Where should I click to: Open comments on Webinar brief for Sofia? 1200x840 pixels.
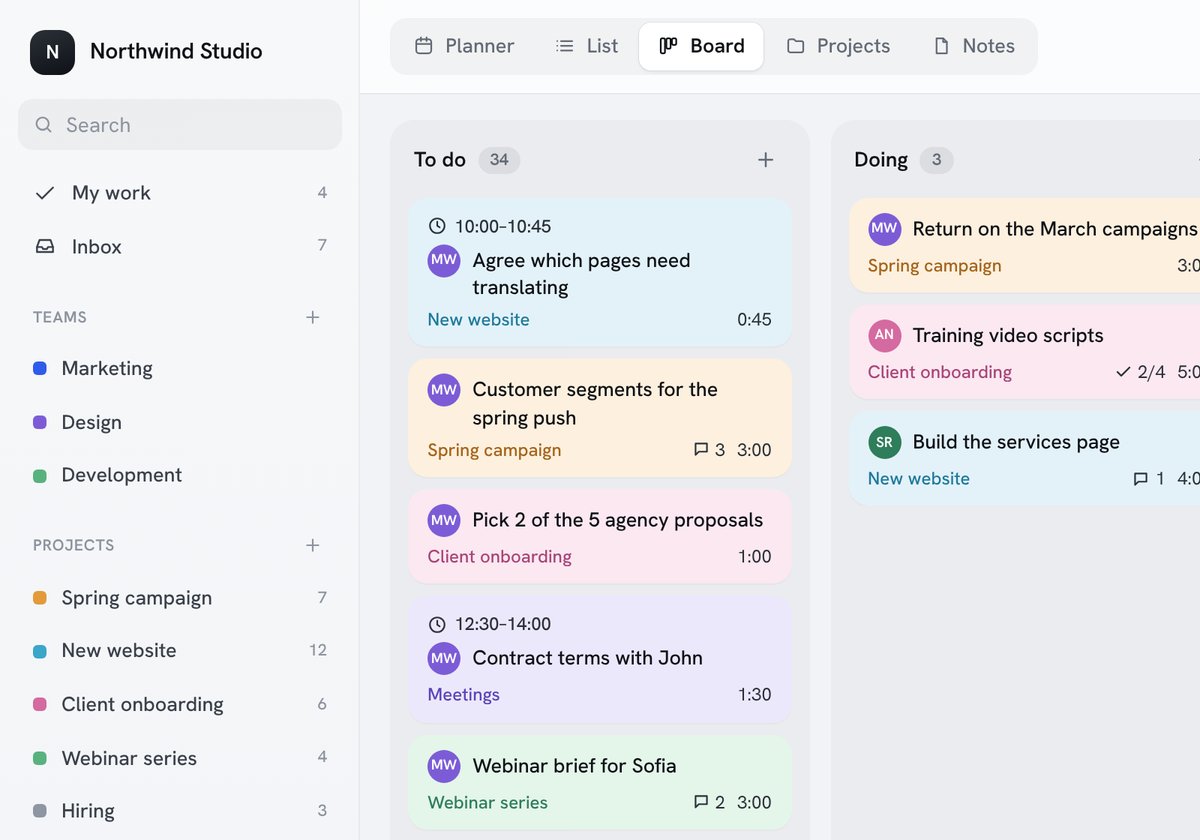click(709, 802)
